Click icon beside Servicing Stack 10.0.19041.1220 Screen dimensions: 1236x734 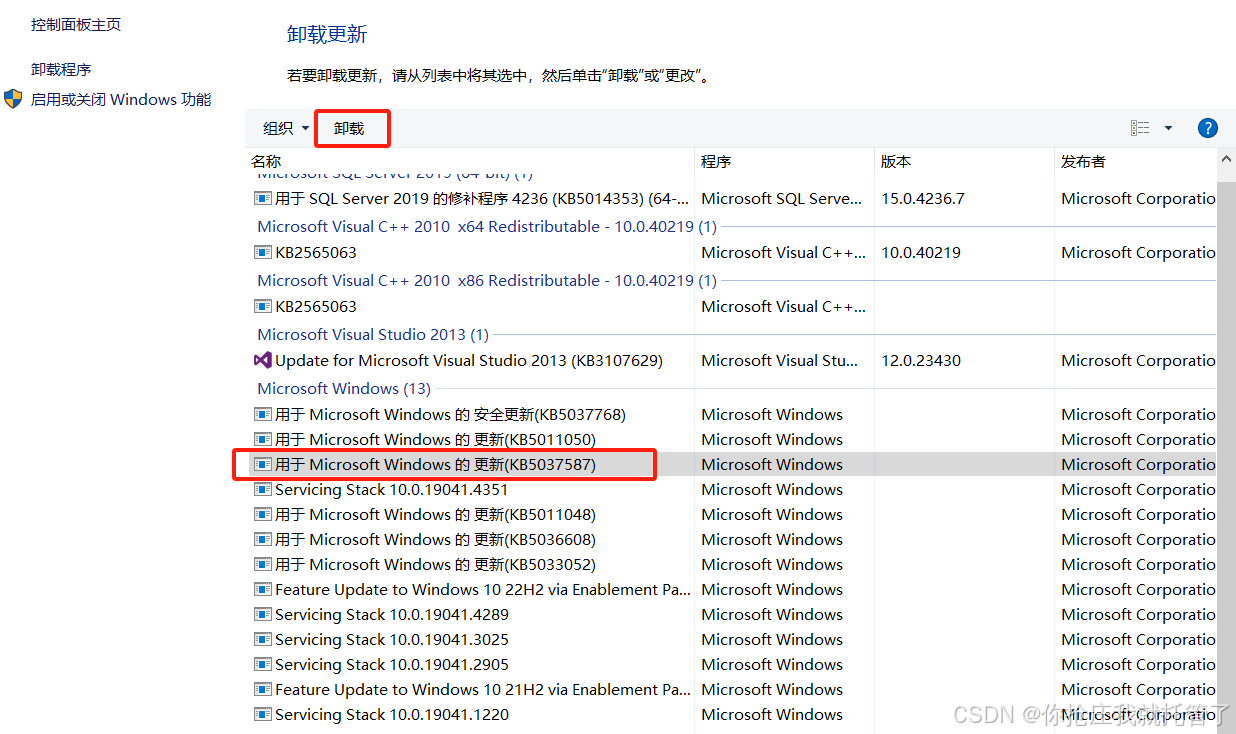tap(263, 714)
